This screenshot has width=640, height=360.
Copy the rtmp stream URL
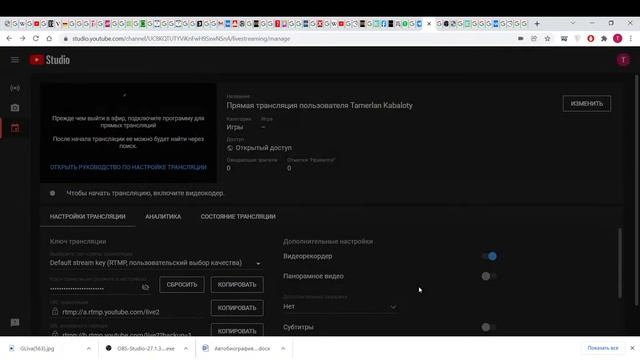tap(237, 308)
